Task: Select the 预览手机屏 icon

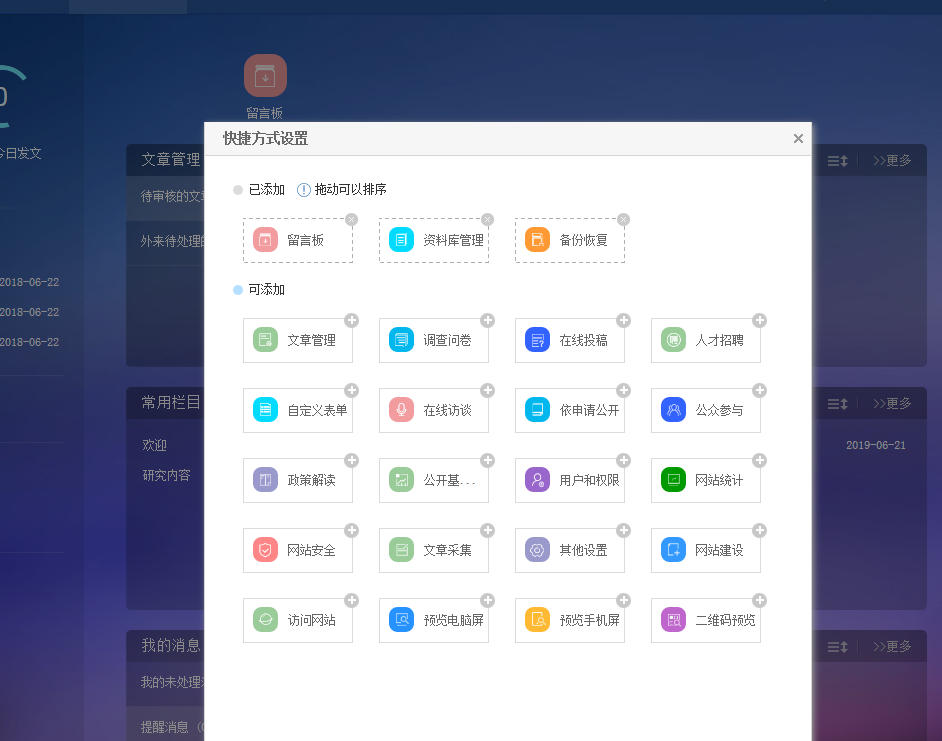Action: pyautogui.click(x=537, y=620)
